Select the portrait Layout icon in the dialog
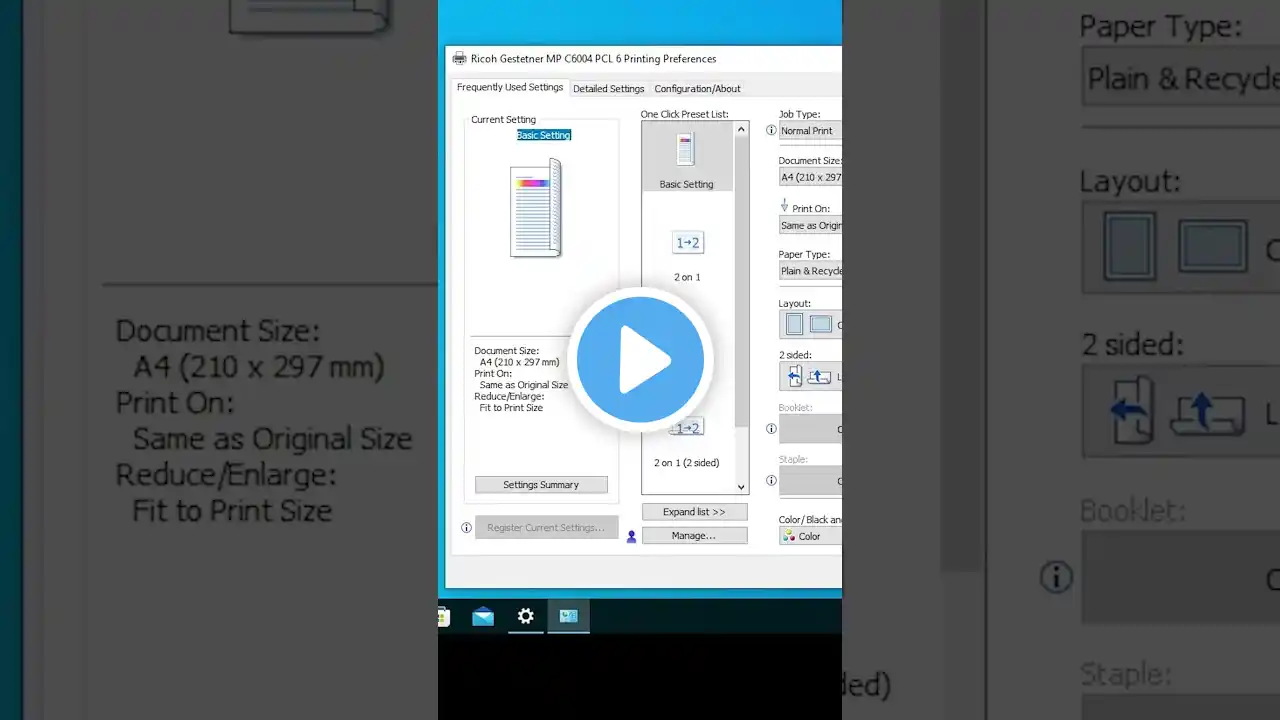Screen dimensions: 1280x720 point(794,325)
